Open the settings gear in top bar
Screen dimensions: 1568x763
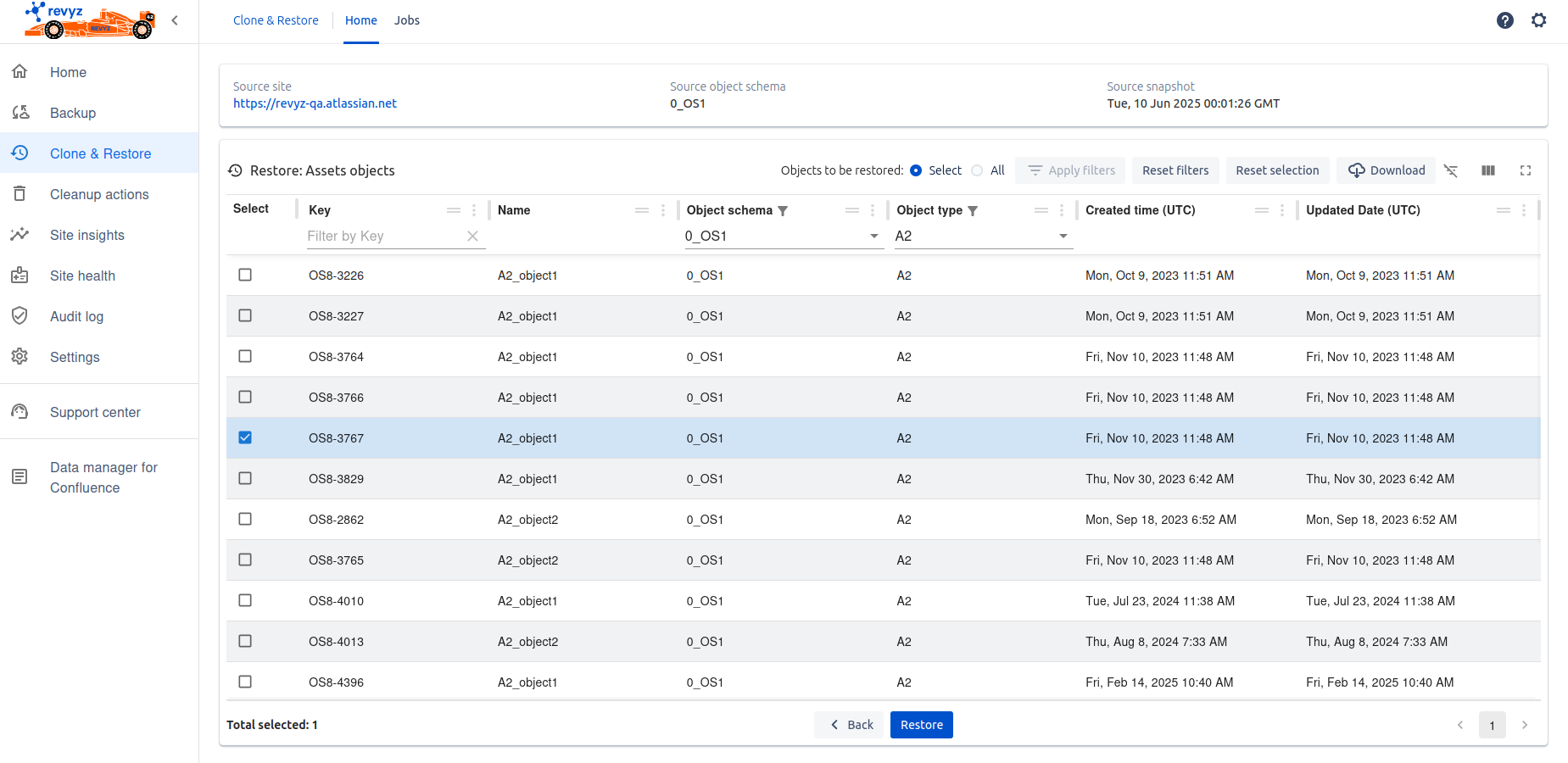click(1538, 20)
